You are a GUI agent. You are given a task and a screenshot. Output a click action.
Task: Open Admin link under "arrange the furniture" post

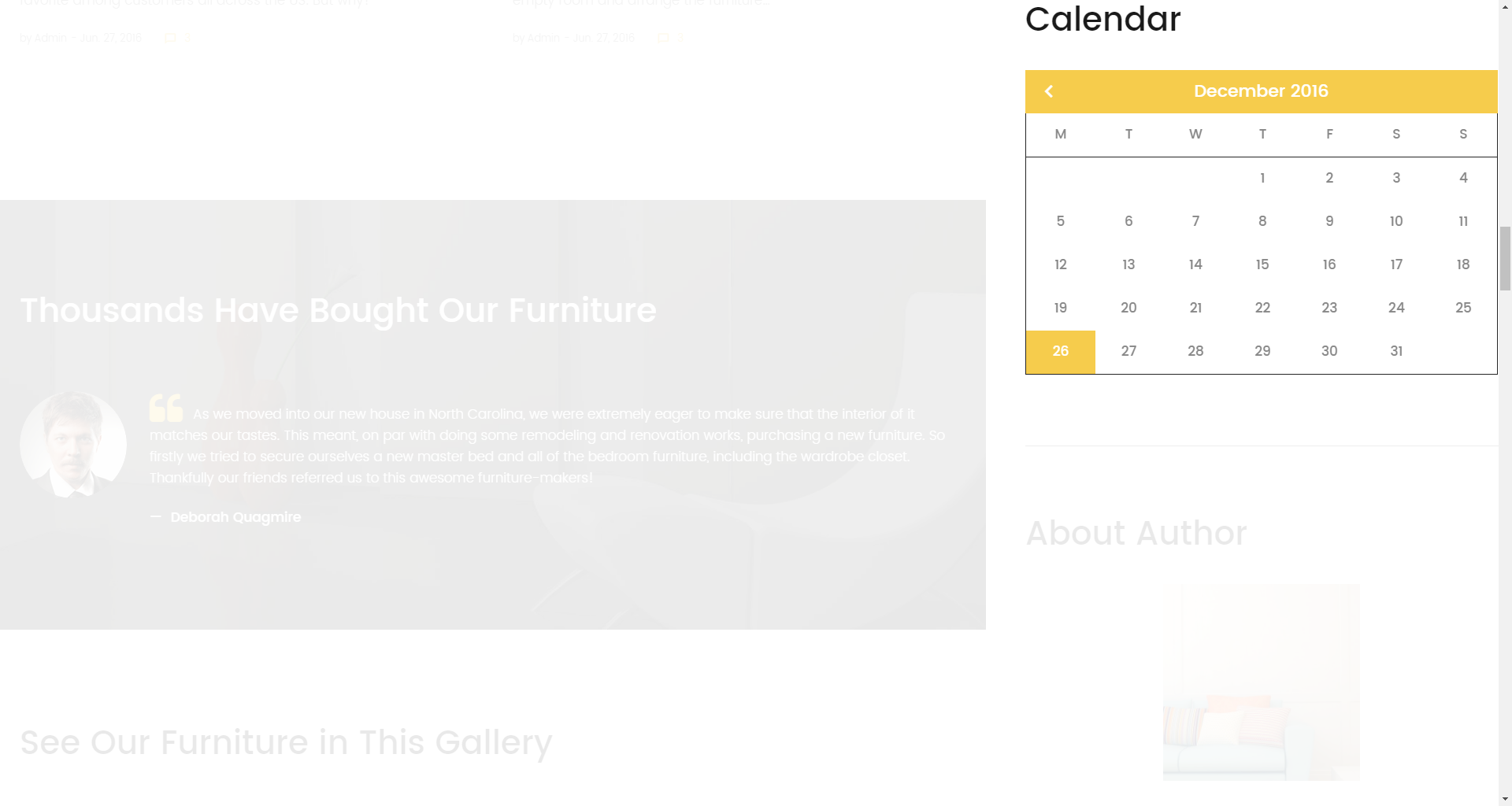coord(543,38)
